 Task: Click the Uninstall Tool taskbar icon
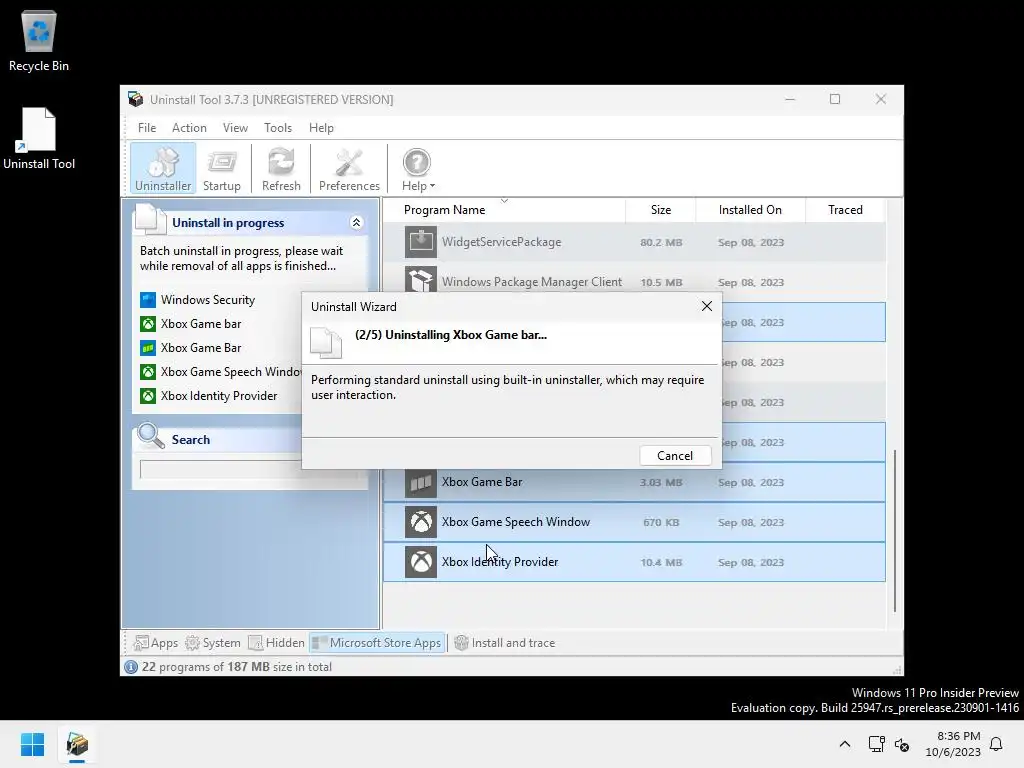(x=77, y=744)
